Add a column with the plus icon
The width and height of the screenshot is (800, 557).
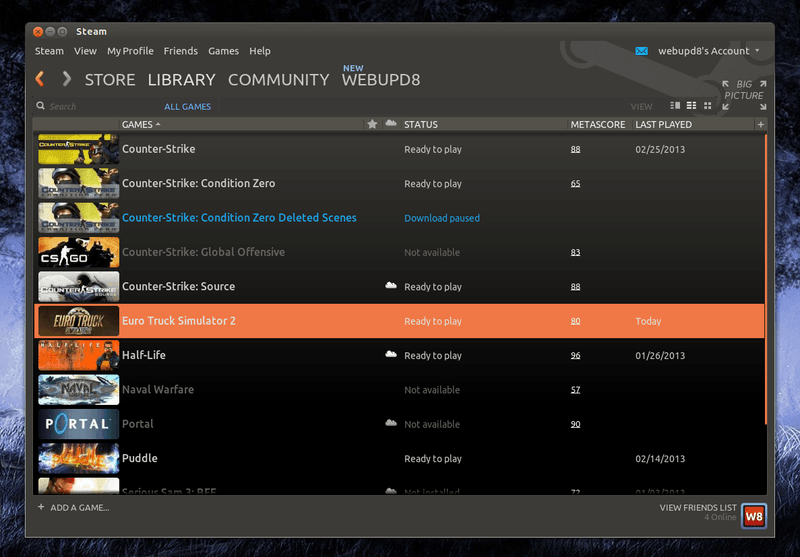(x=760, y=124)
